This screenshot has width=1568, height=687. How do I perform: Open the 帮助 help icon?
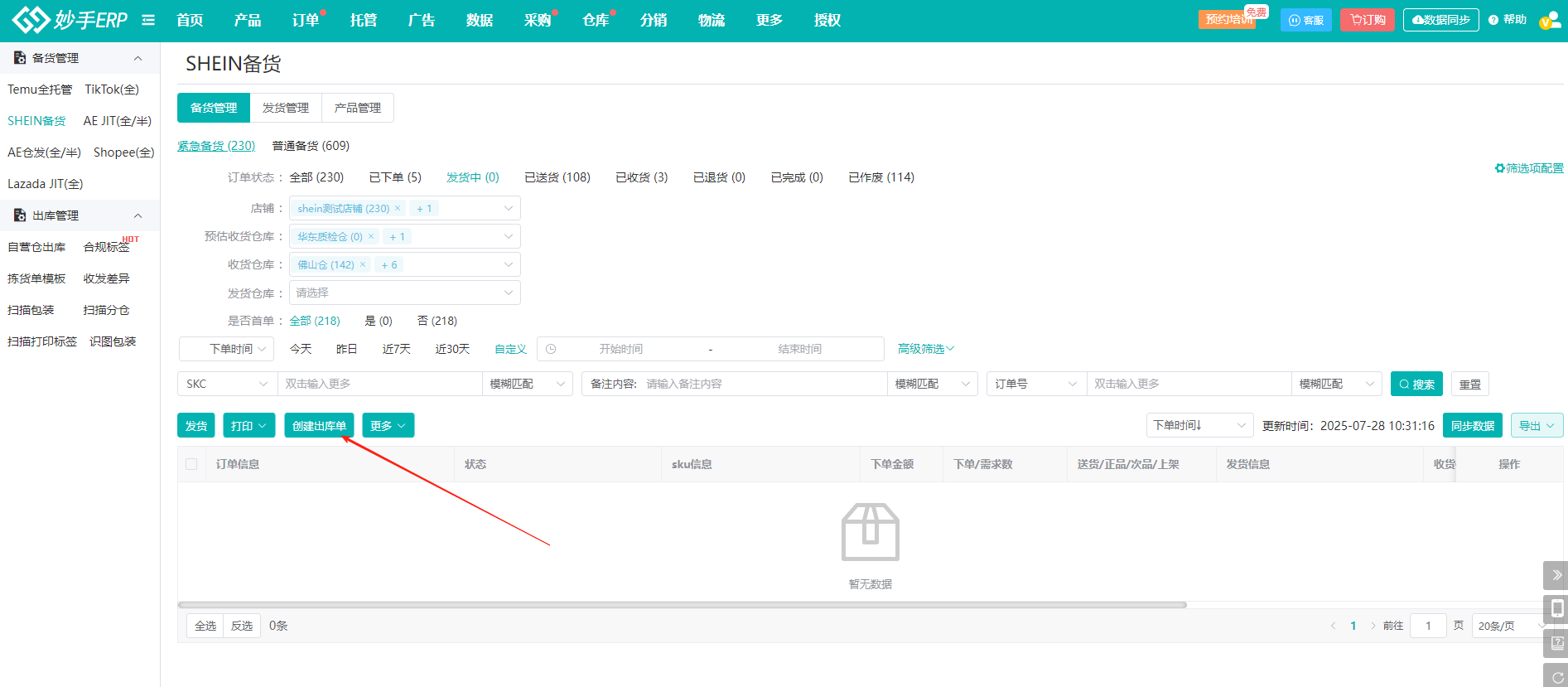pyautogui.click(x=1508, y=20)
